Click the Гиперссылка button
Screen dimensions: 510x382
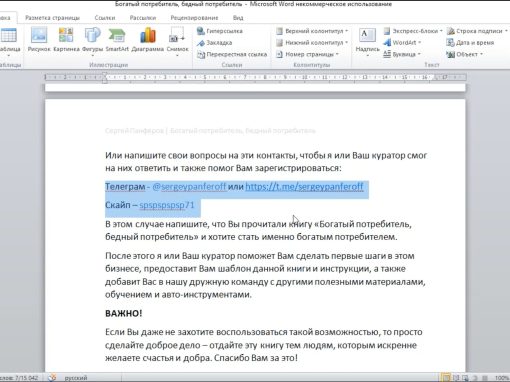point(220,31)
